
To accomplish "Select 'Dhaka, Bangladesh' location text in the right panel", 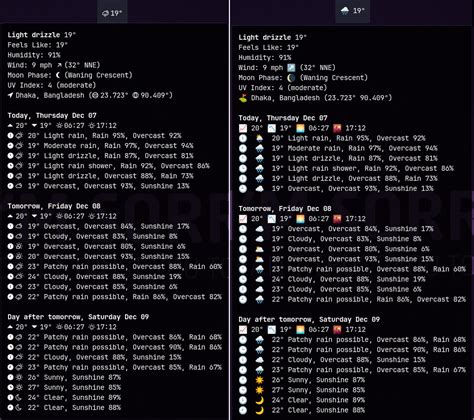I will 285,98.
